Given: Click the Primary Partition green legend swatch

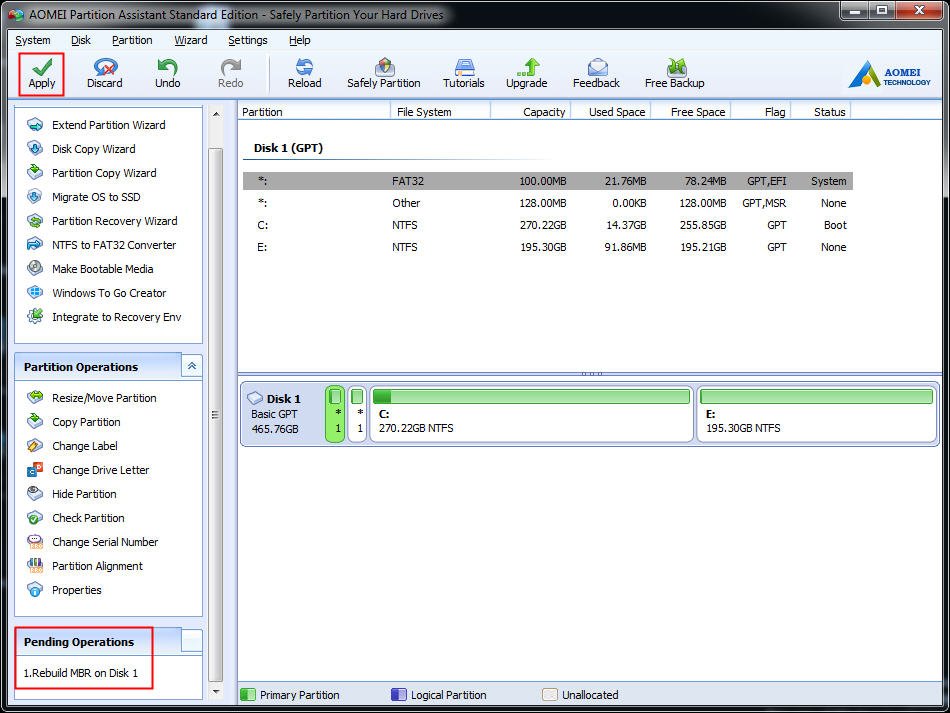Looking at the screenshot, I should click(x=248, y=694).
